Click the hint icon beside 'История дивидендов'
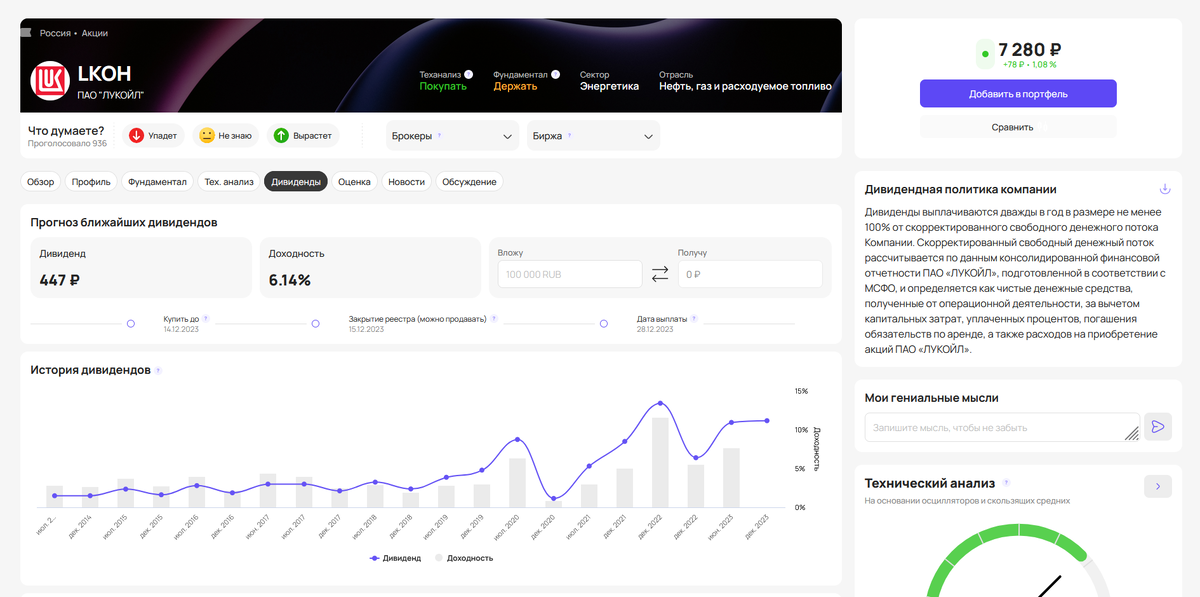The width and height of the screenshot is (1200, 597). (x=158, y=370)
